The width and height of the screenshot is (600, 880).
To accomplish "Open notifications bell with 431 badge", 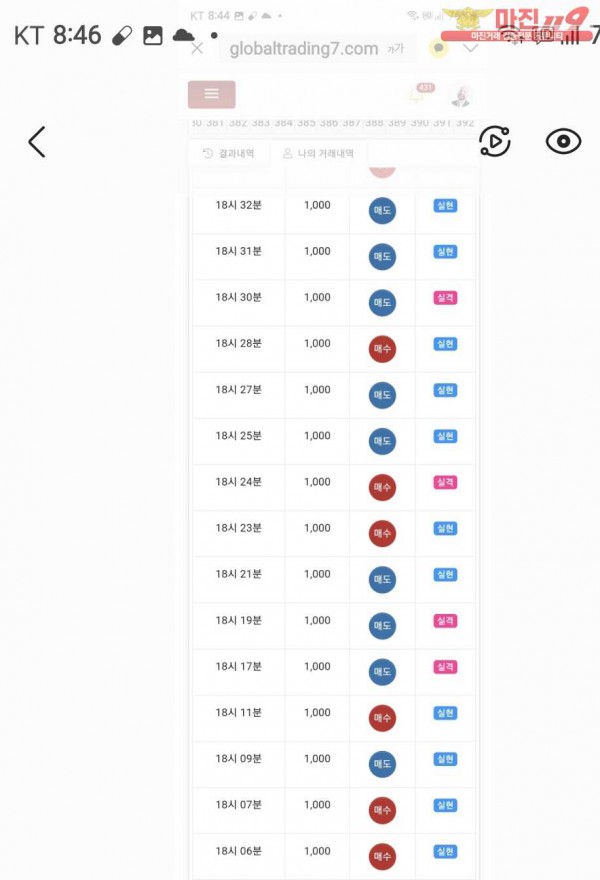I will 417,95.
